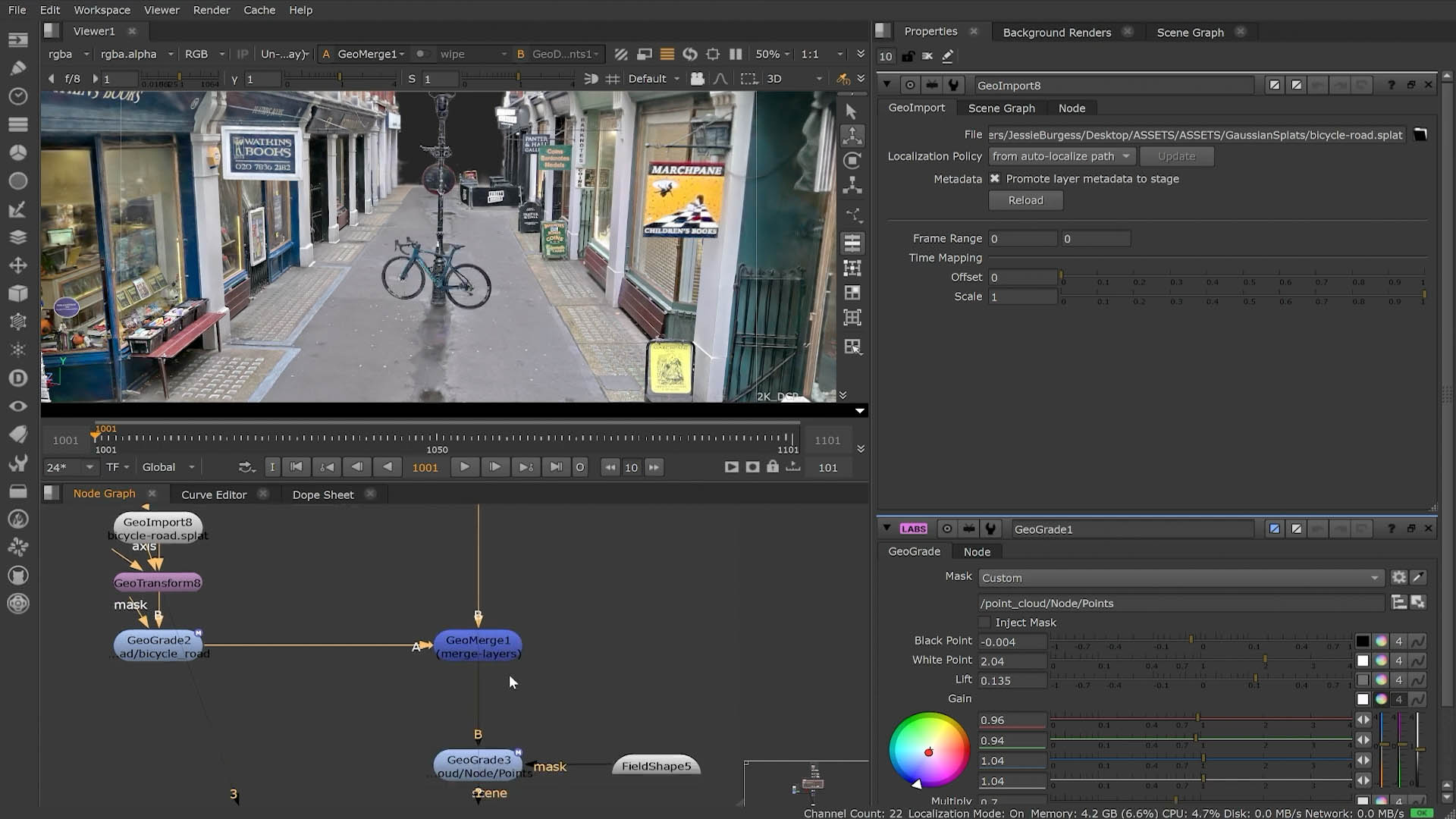Open the Localization Policy dropdown
The image size is (1456, 819).
pos(1060,156)
